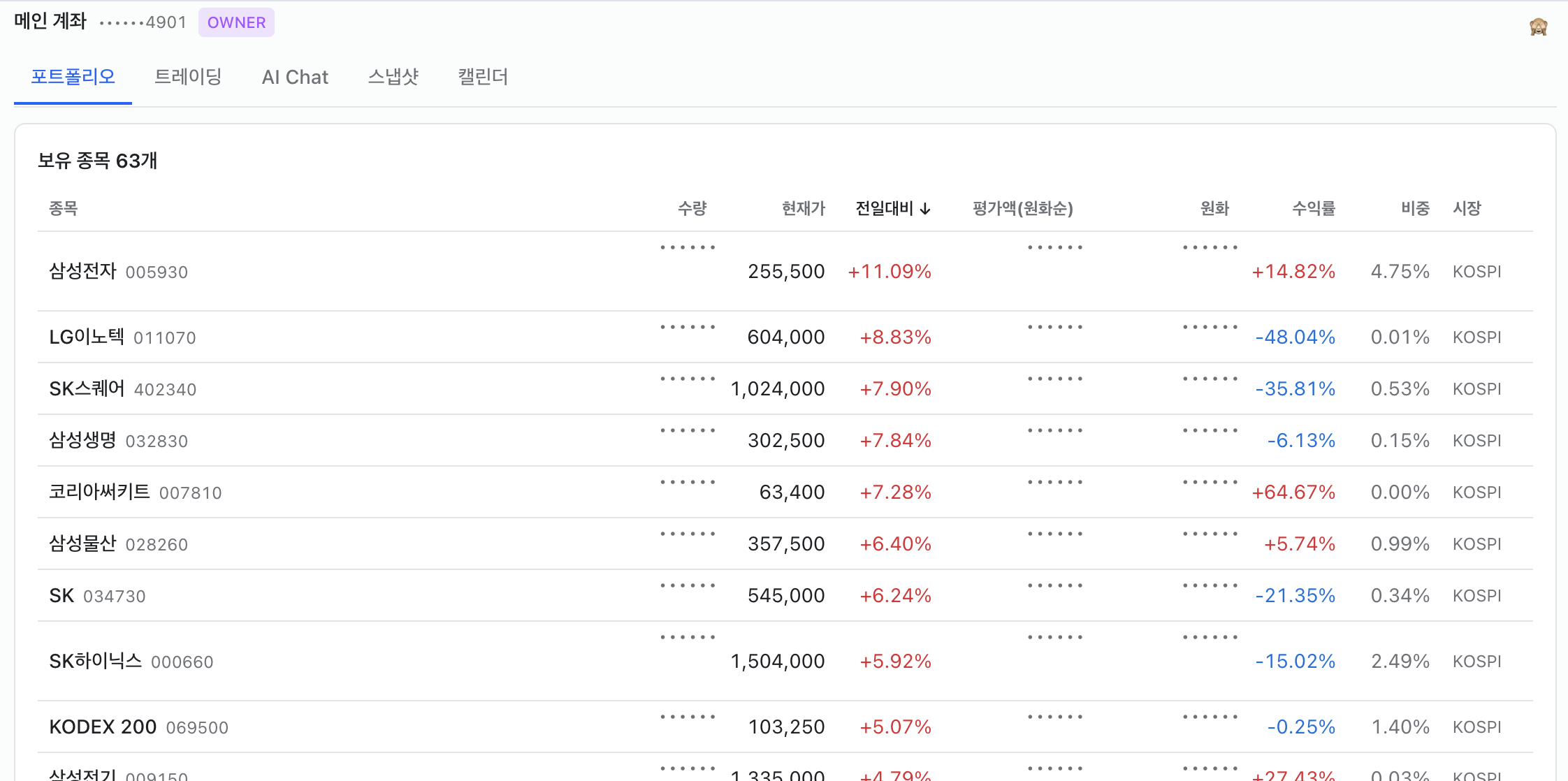This screenshot has width=1568, height=781.
Task: Click 코리아써키트 price 63,400
Action: (792, 492)
